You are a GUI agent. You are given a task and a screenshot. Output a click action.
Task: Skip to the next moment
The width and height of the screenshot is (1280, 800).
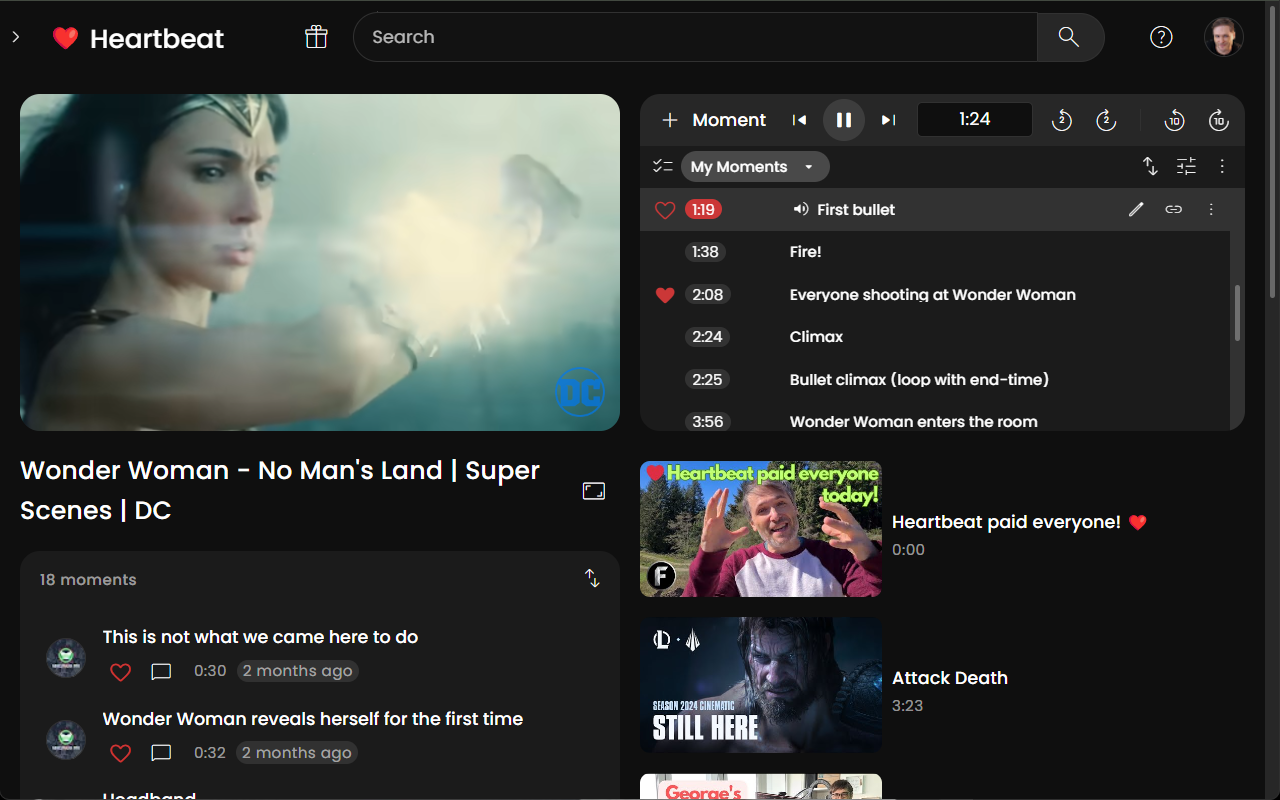[x=888, y=120]
